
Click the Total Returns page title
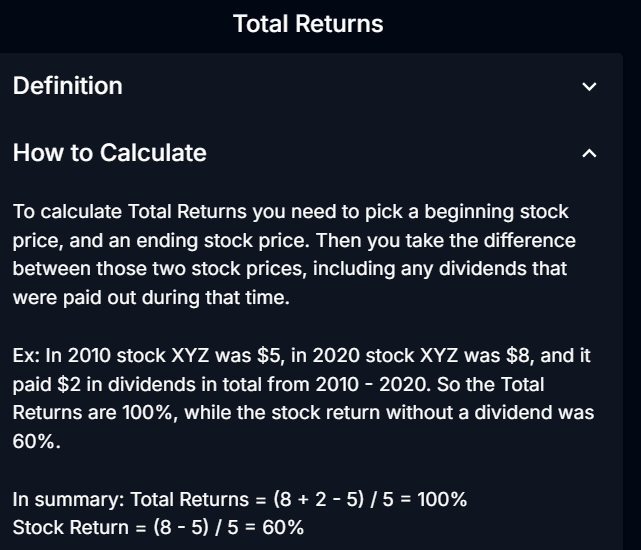click(x=308, y=24)
